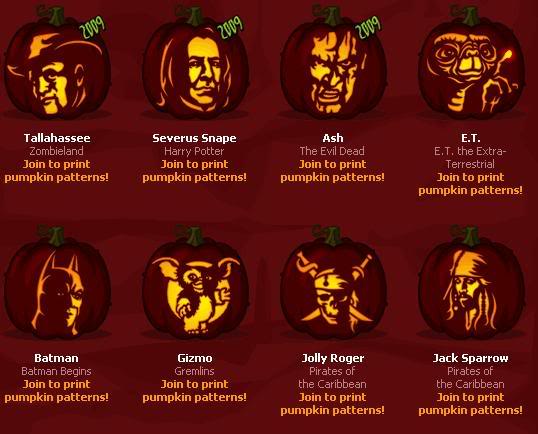Open the Jolly Roger skull pumpkin image
Screen dimensions: 538x434
pyautogui.click(x=334, y=283)
